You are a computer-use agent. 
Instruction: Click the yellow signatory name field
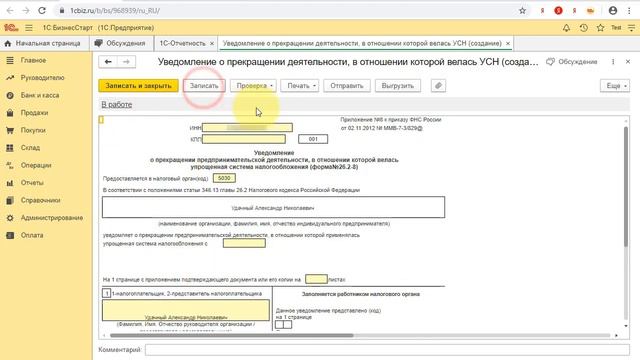pyautogui.click(x=186, y=310)
